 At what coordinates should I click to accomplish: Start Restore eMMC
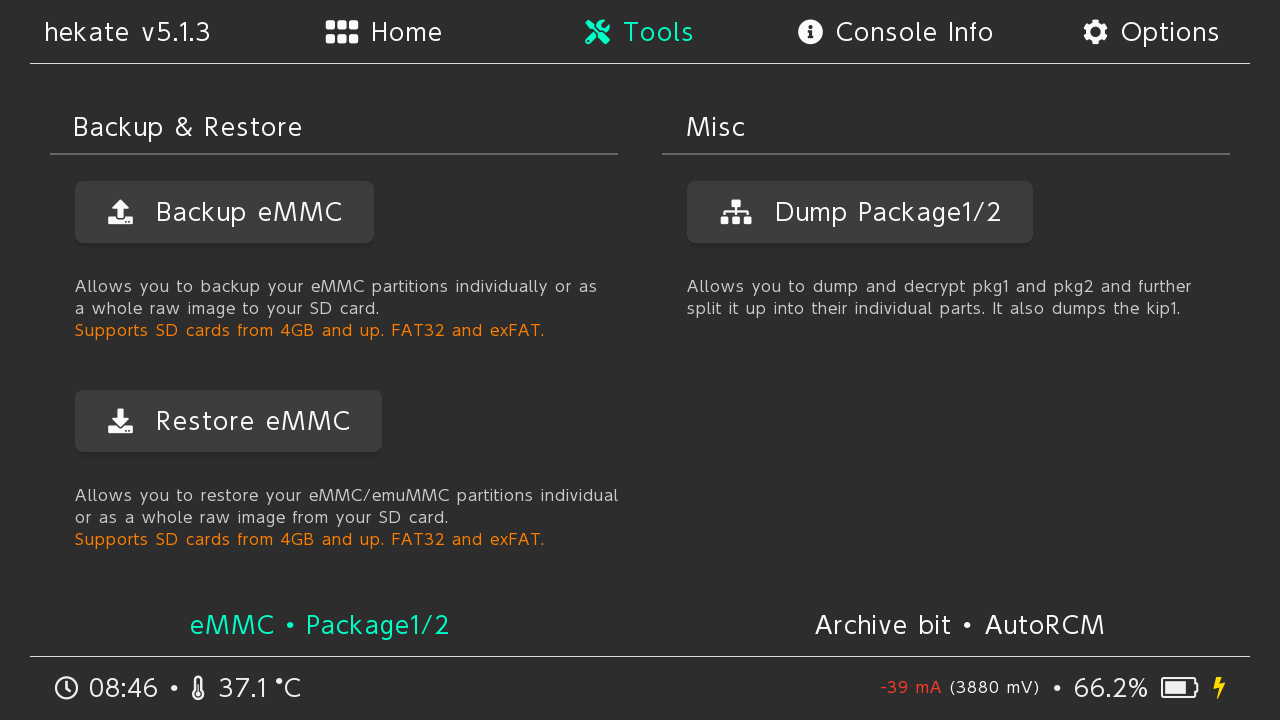(228, 421)
